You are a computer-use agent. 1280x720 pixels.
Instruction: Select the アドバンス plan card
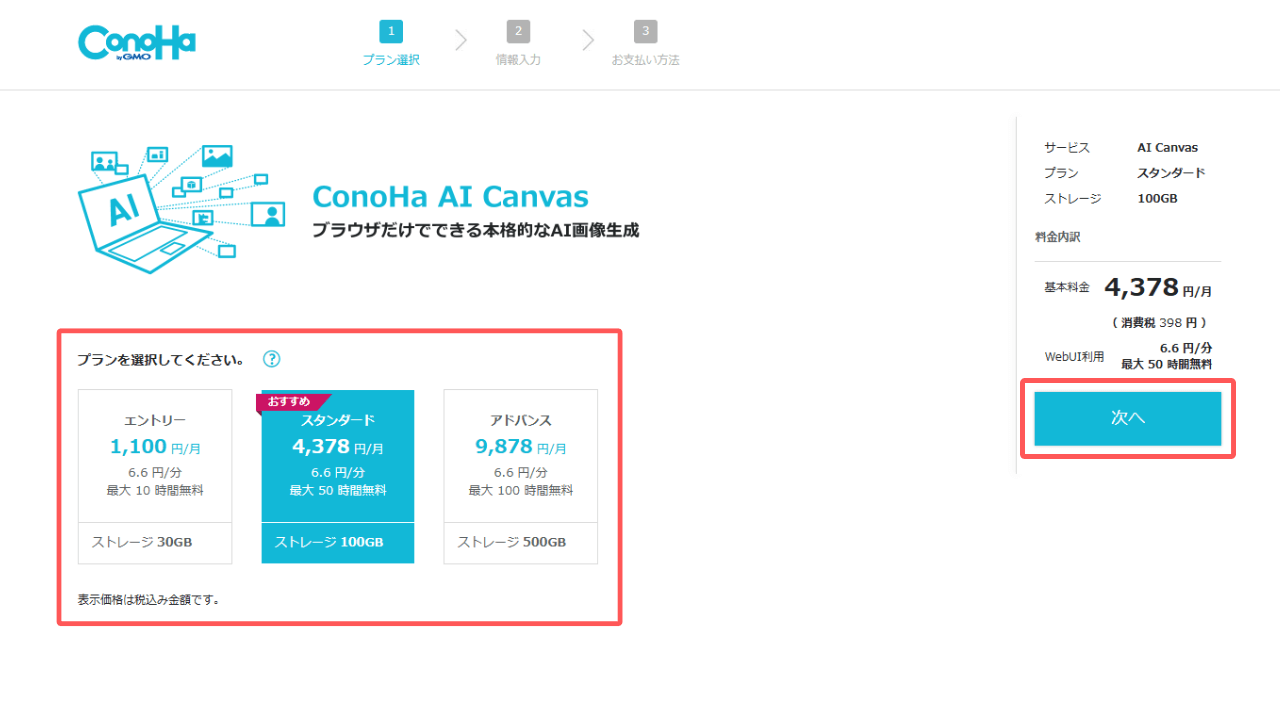[521, 476]
